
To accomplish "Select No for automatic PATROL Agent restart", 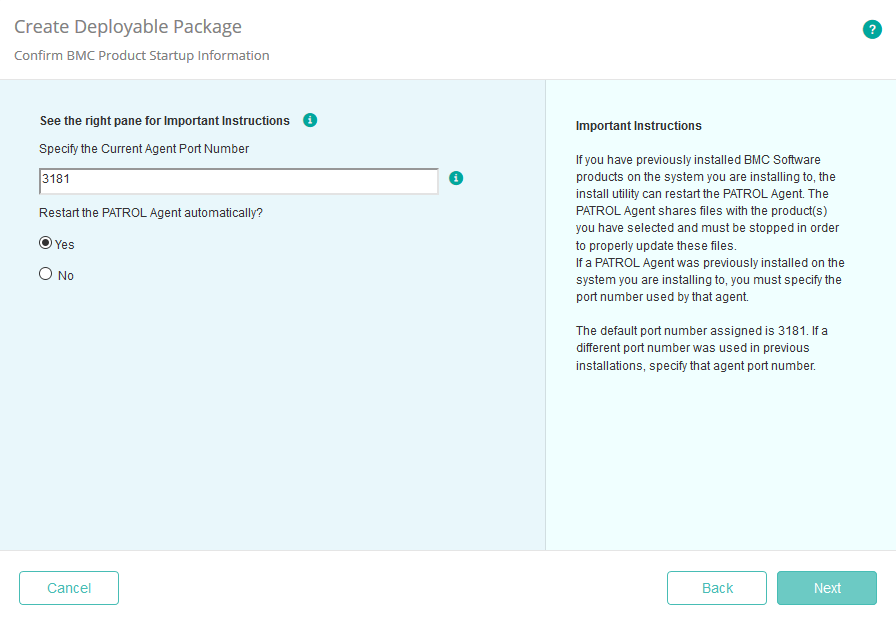I will point(45,273).
